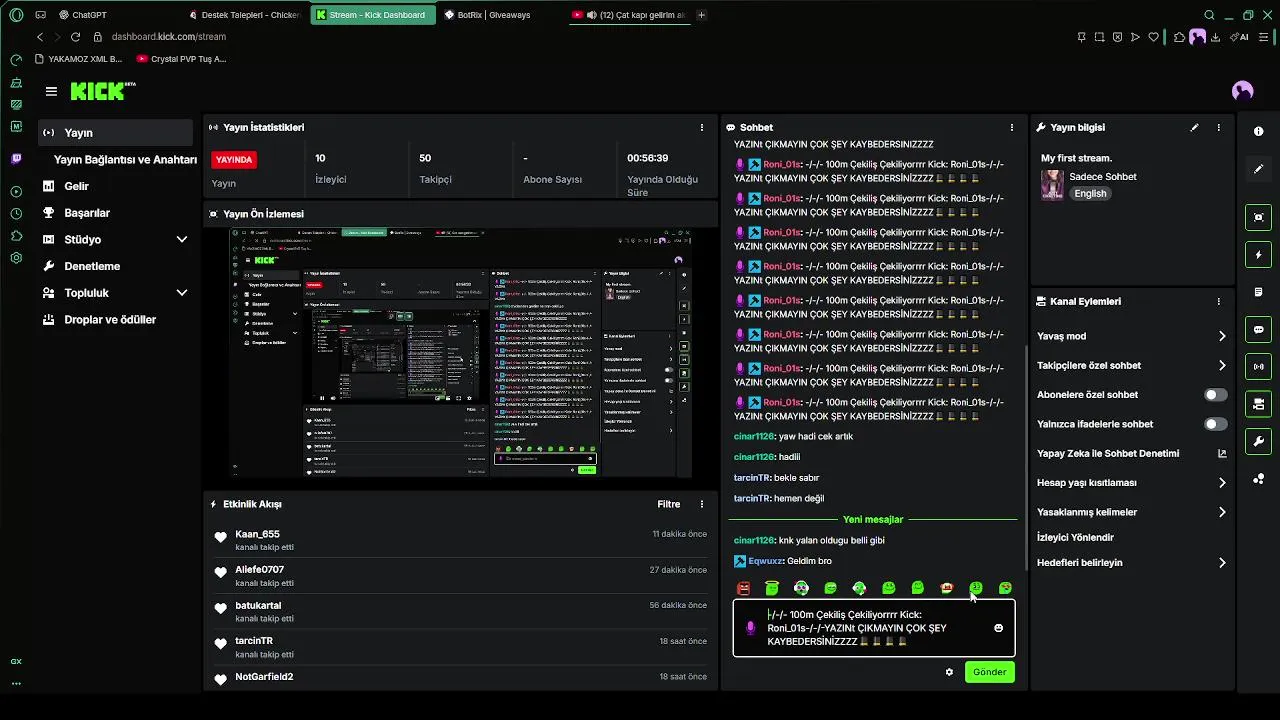Click the Yeni mesajlar divider
The width and height of the screenshot is (1280, 720).
pyautogui.click(x=873, y=520)
